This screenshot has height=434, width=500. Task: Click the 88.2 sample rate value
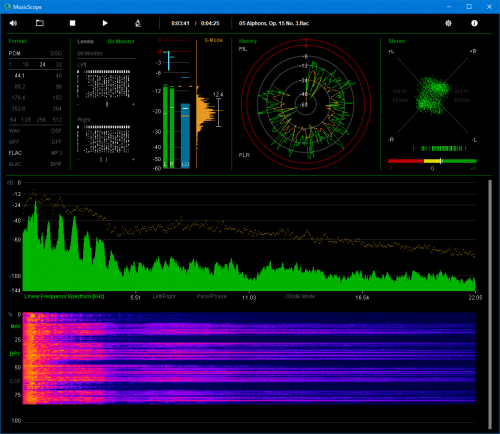pos(20,87)
